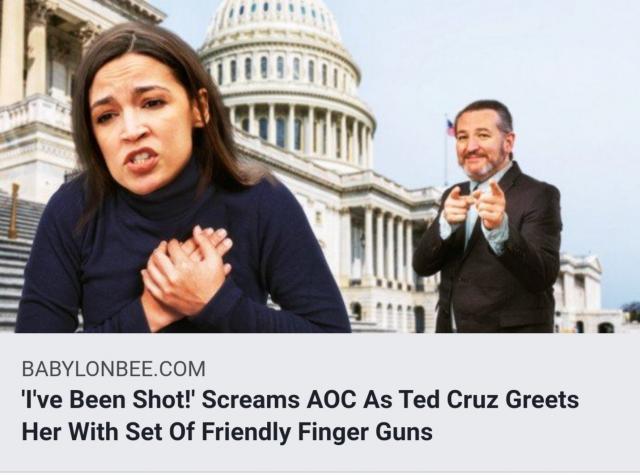Click the BABYLONBEE.COM domain label
This screenshot has width=640, height=475.
[x=113, y=369]
